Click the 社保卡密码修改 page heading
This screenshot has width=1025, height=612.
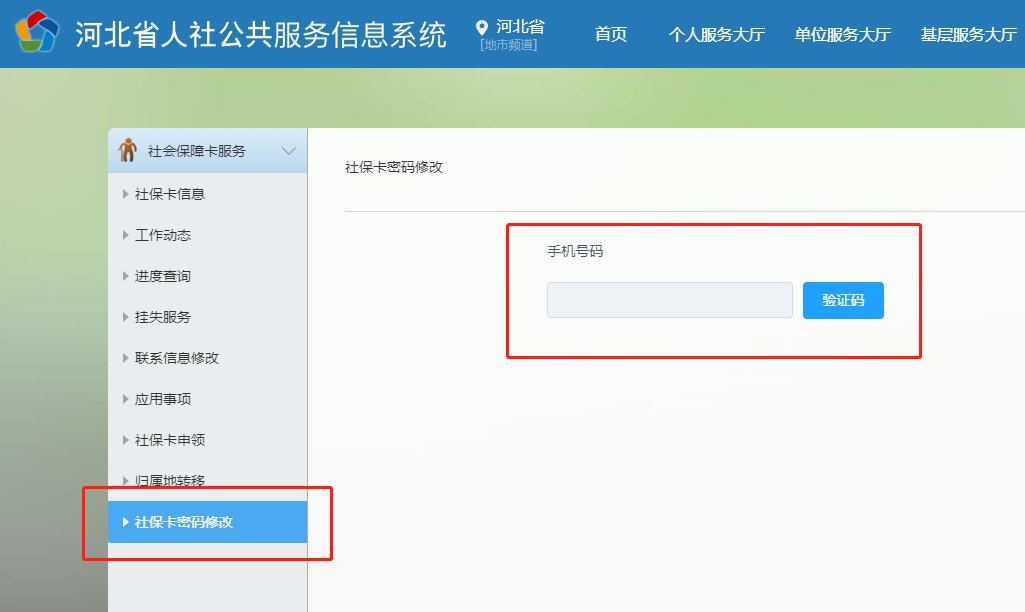(x=394, y=167)
